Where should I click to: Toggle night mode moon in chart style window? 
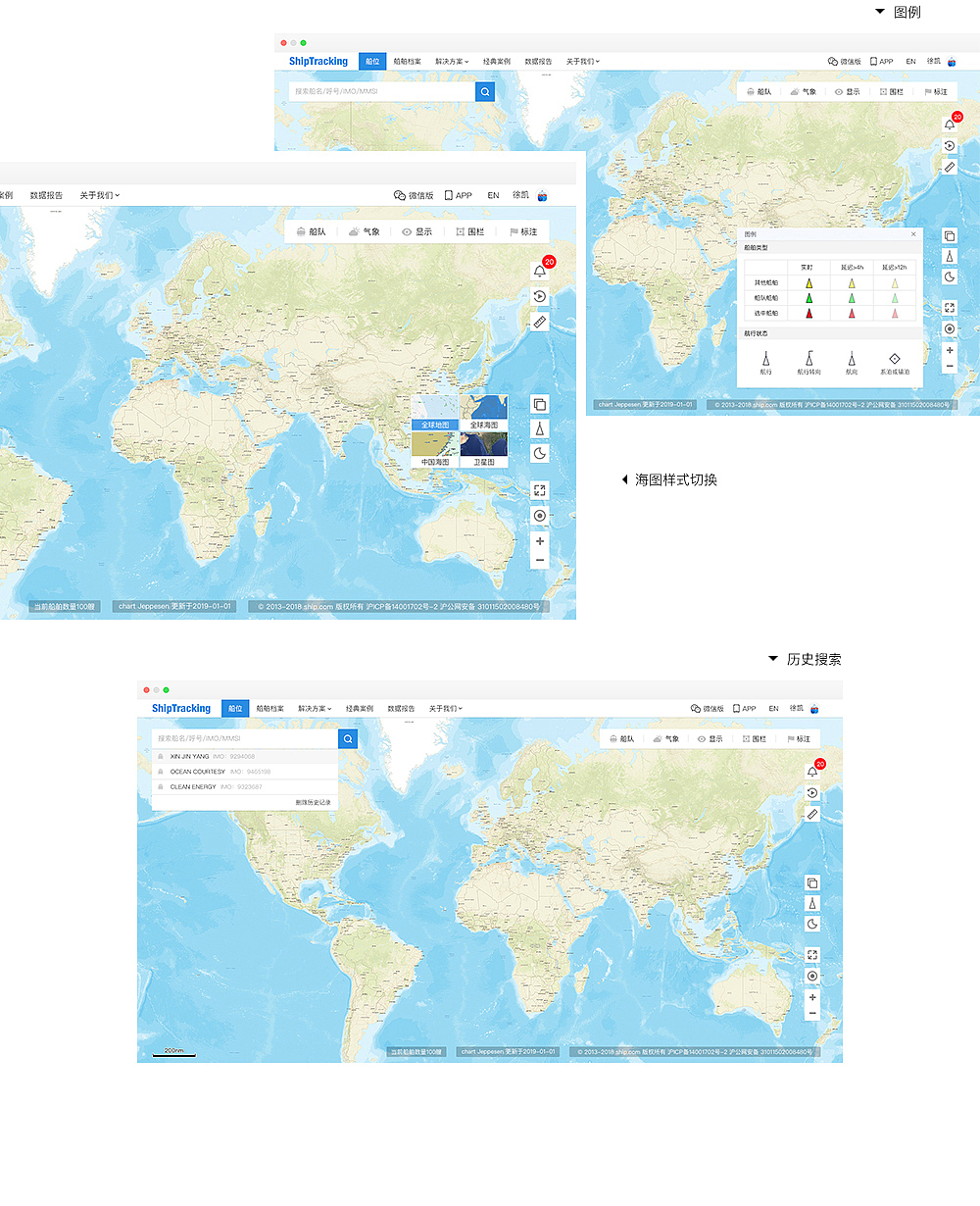[x=540, y=453]
